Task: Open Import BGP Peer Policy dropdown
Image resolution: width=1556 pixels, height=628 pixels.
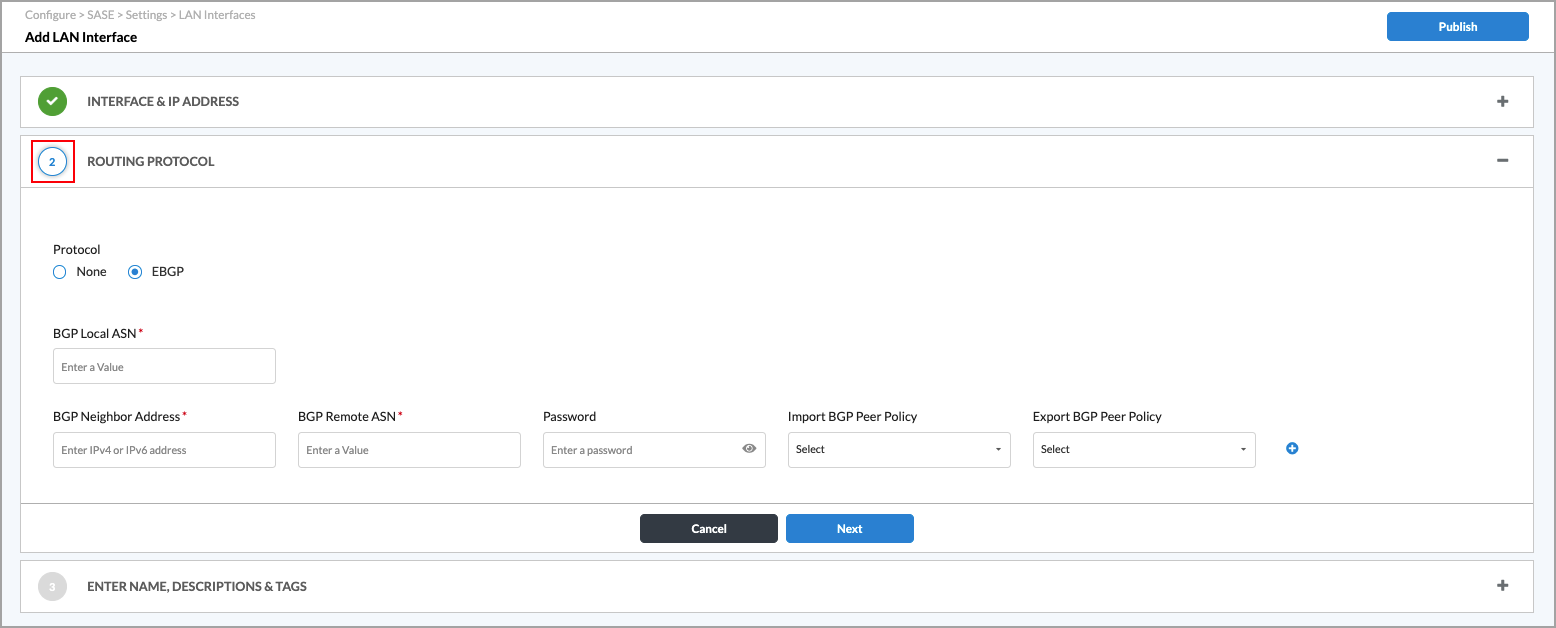Action: pyautogui.click(x=898, y=450)
